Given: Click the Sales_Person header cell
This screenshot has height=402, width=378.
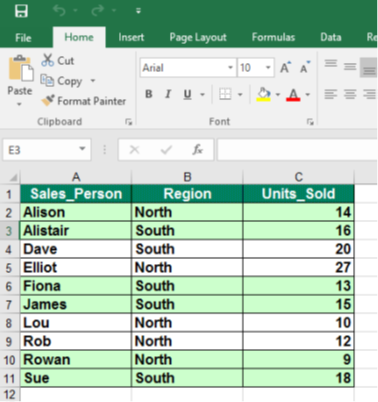Looking at the screenshot, I should pos(76,194).
